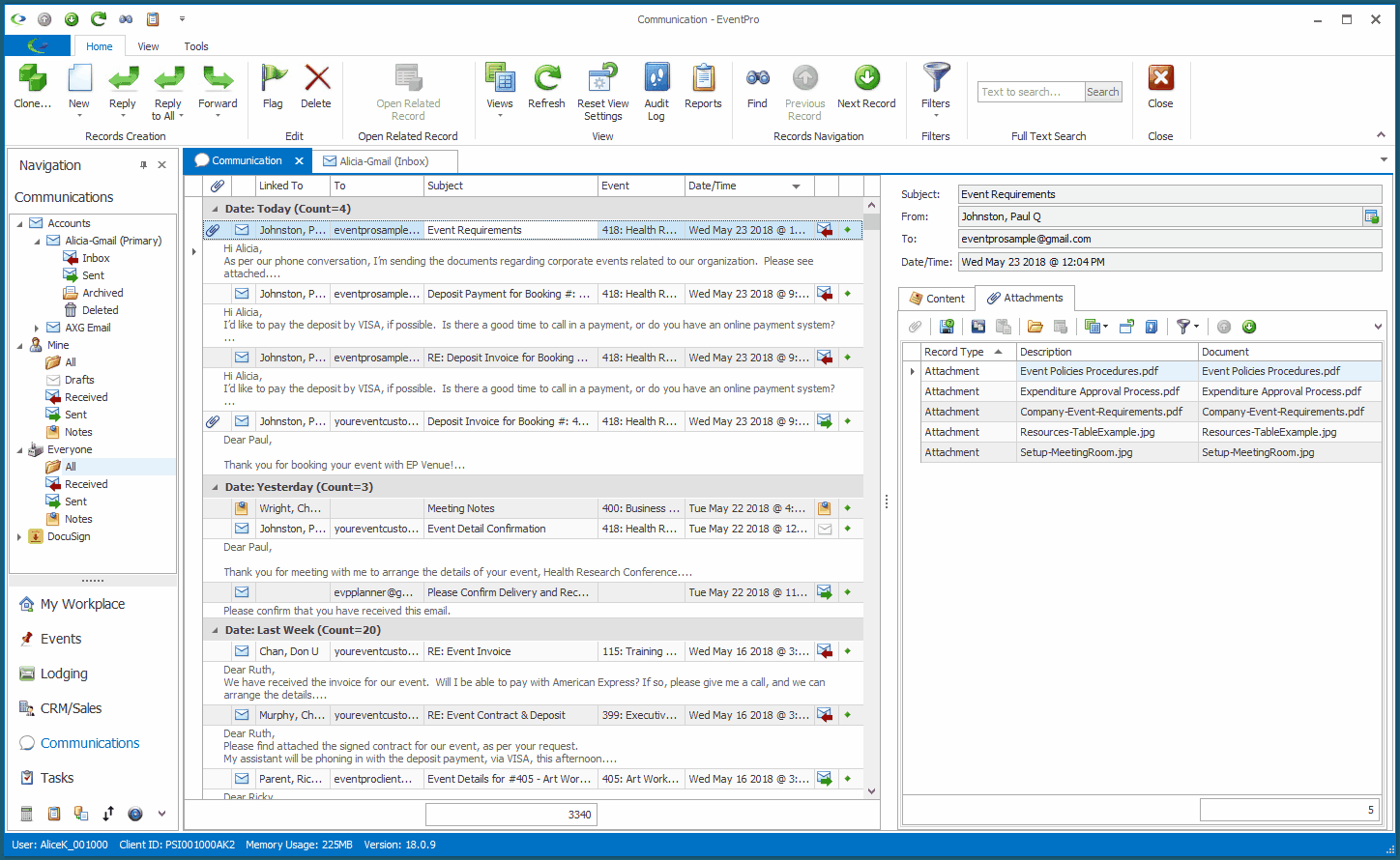
Task: Open the View ribbon tab
Action: click(148, 46)
